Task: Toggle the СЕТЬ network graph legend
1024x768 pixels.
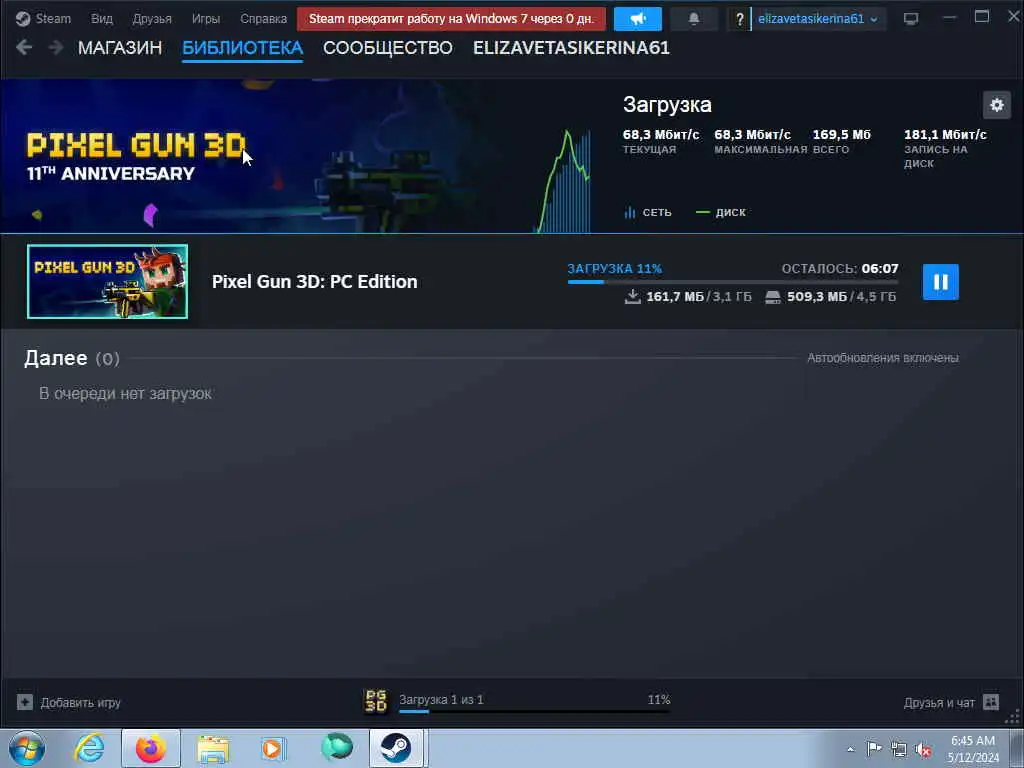Action: (x=648, y=212)
